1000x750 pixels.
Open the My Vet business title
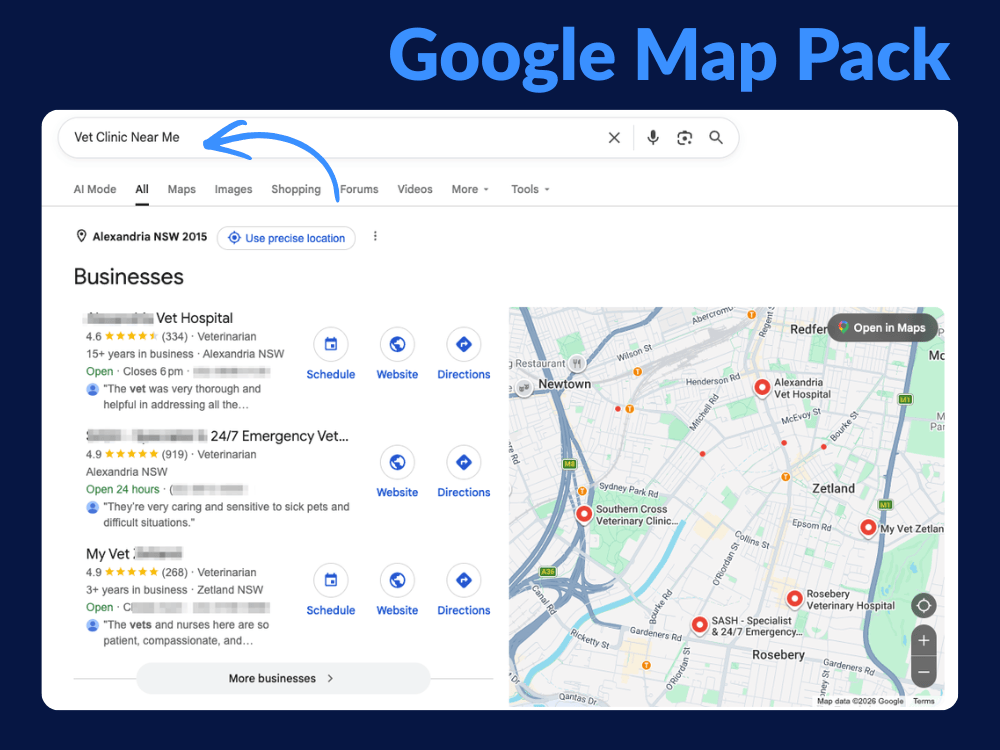tap(134, 554)
